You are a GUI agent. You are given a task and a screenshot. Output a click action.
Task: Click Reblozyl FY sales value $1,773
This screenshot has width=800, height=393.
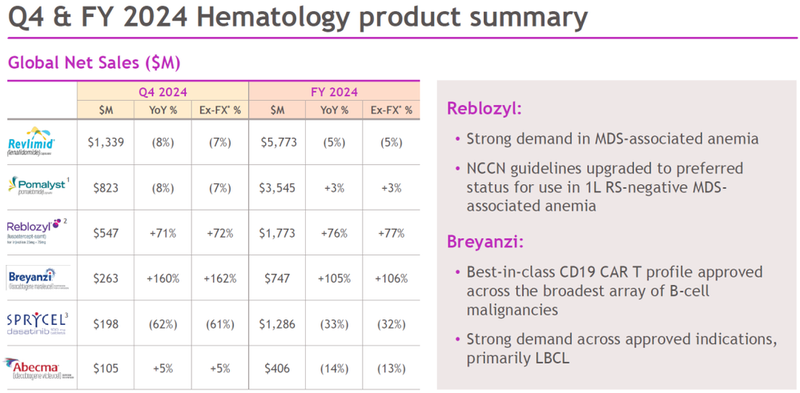277,234
